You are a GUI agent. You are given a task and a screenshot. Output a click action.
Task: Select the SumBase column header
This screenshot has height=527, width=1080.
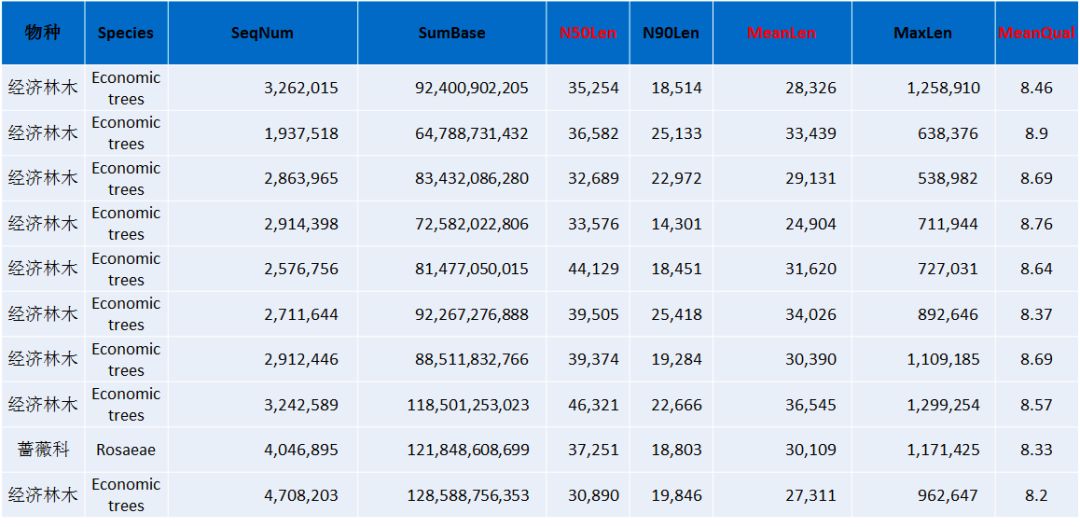451,33
